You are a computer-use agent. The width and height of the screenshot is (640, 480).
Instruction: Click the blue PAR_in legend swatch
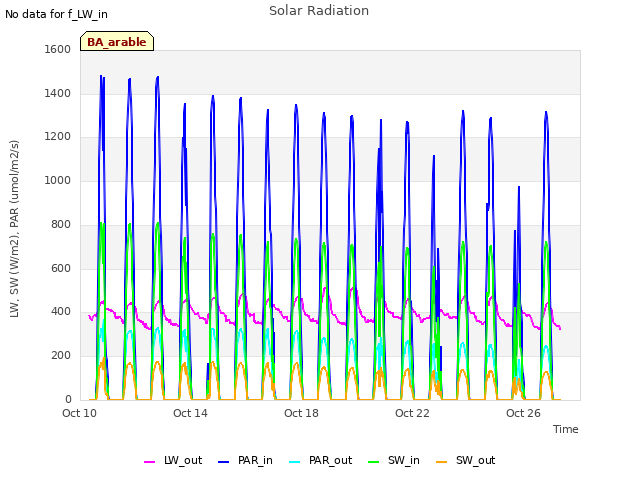coord(224,462)
